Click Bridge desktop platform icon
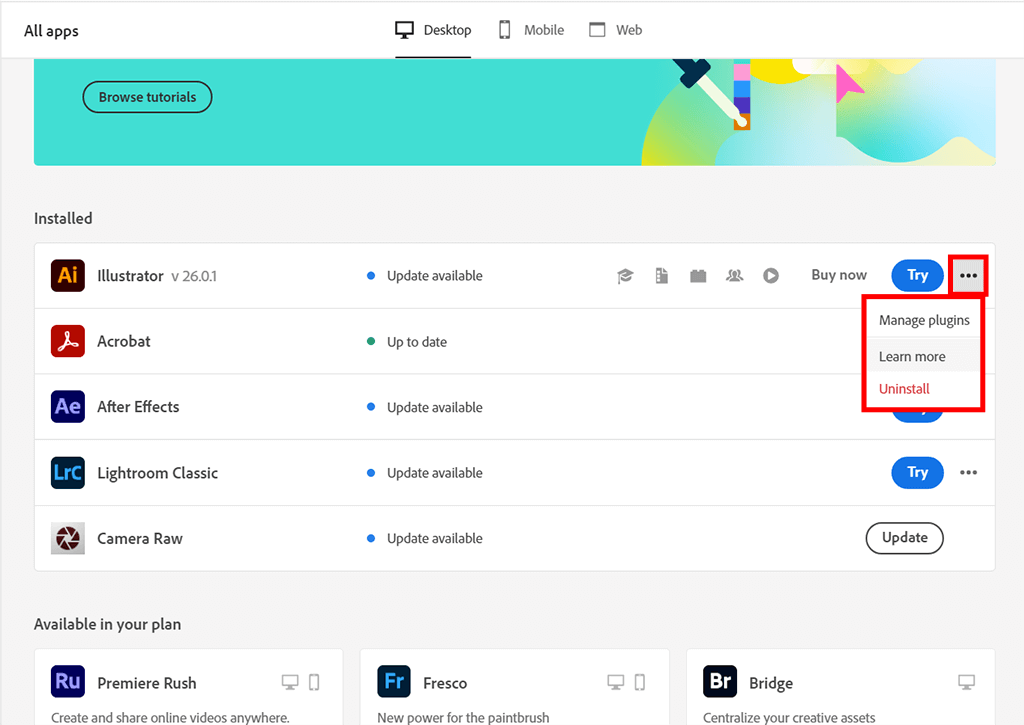This screenshot has width=1024, height=725. click(967, 683)
